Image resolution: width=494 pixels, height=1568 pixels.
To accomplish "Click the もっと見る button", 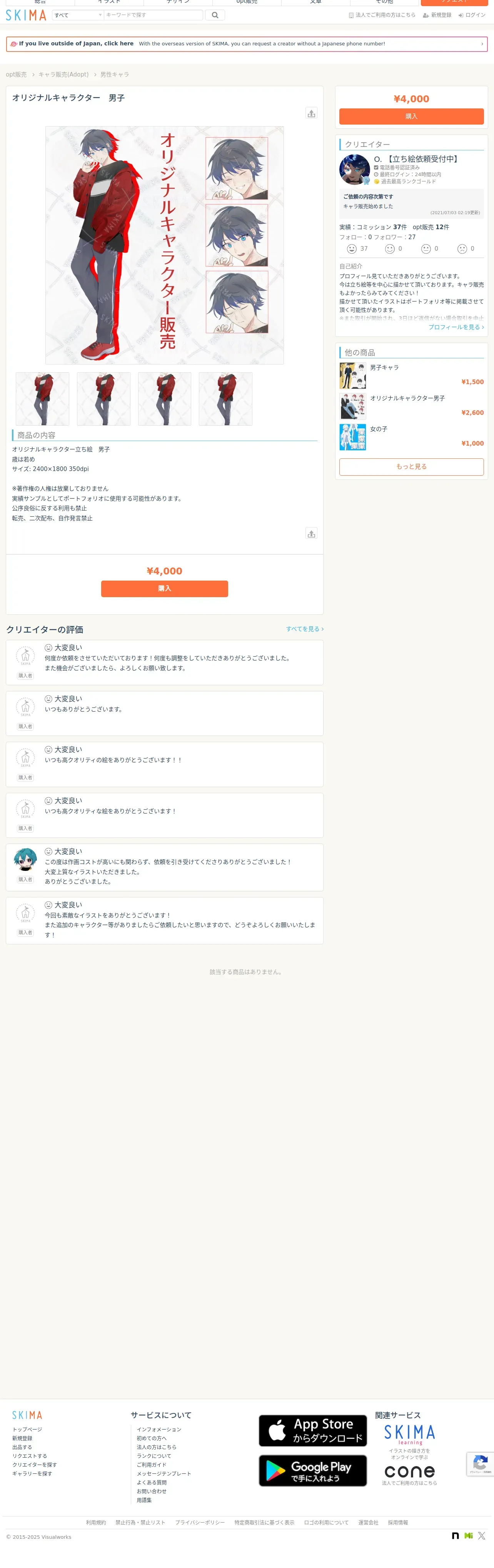I will click(411, 467).
